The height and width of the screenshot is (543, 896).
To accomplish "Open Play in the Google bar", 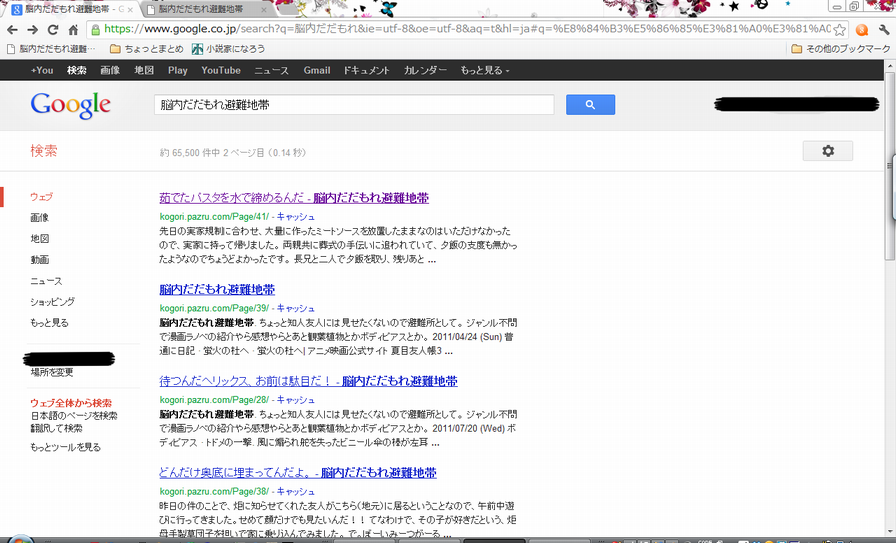I will coord(178,70).
